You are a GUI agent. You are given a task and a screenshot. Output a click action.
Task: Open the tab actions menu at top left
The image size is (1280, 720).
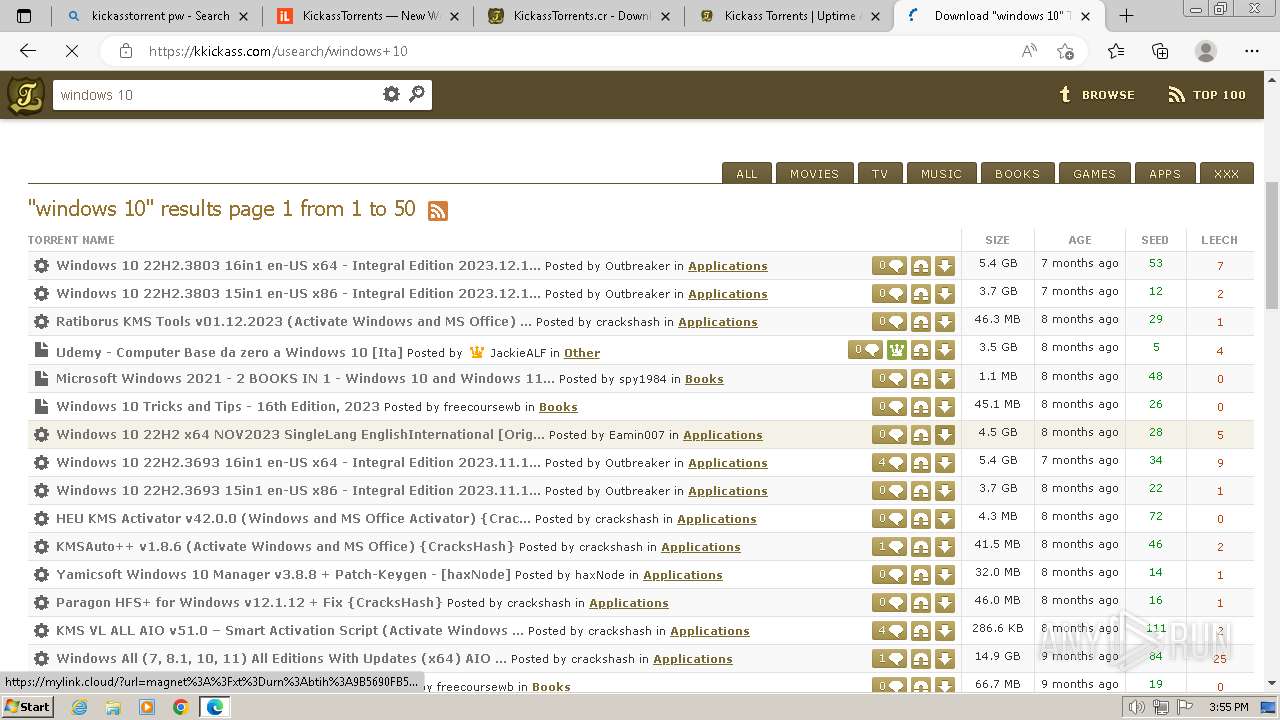point(24,15)
